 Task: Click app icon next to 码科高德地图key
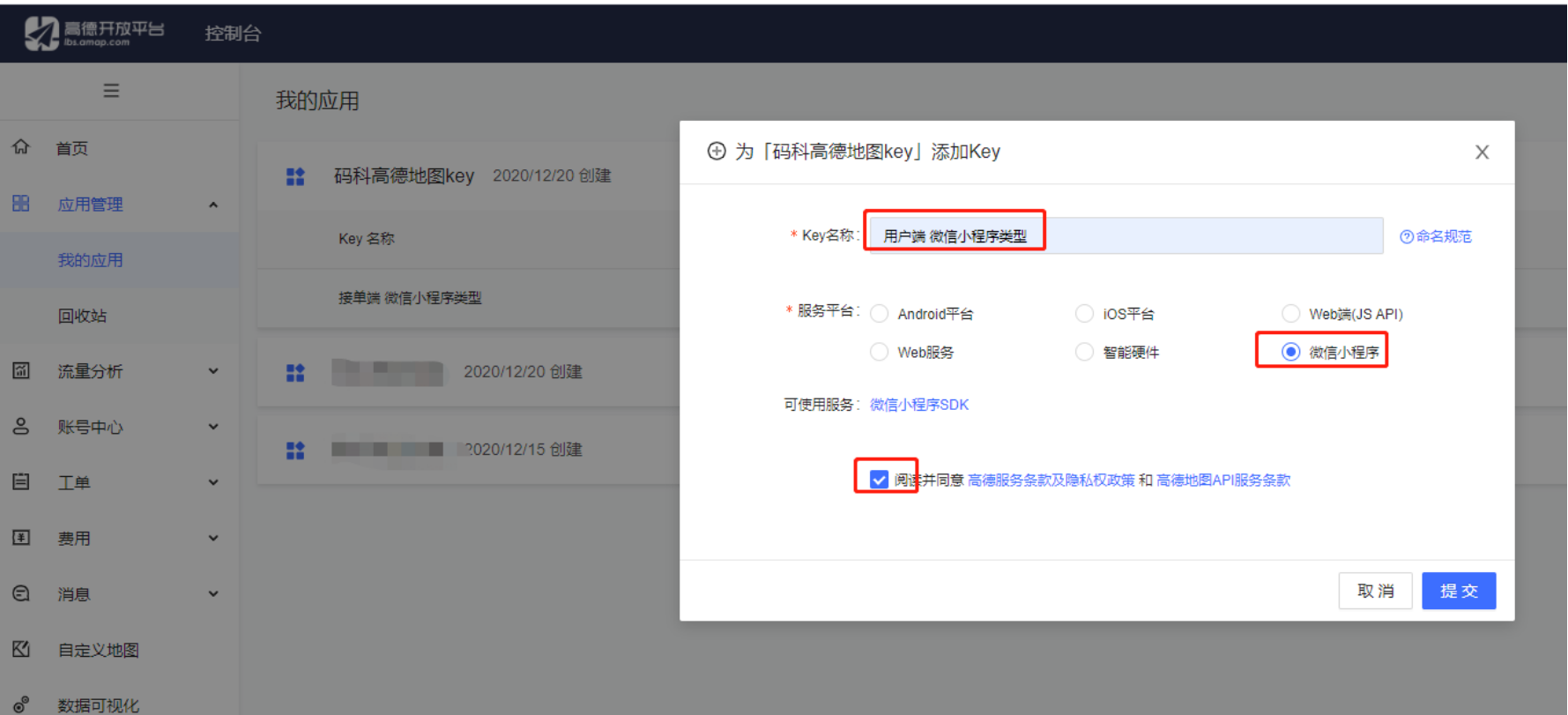[x=295, y=176]
